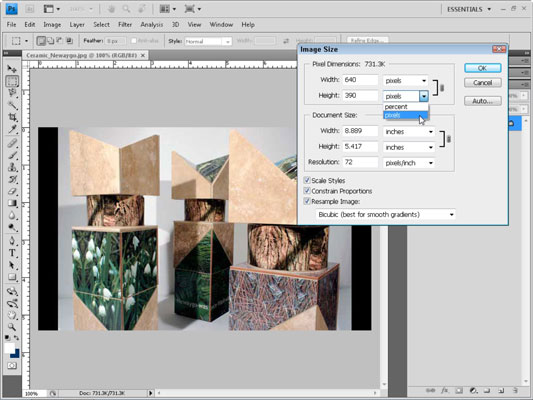
Task: Open document Height inches dropdown
Action: tap(409, 147)
